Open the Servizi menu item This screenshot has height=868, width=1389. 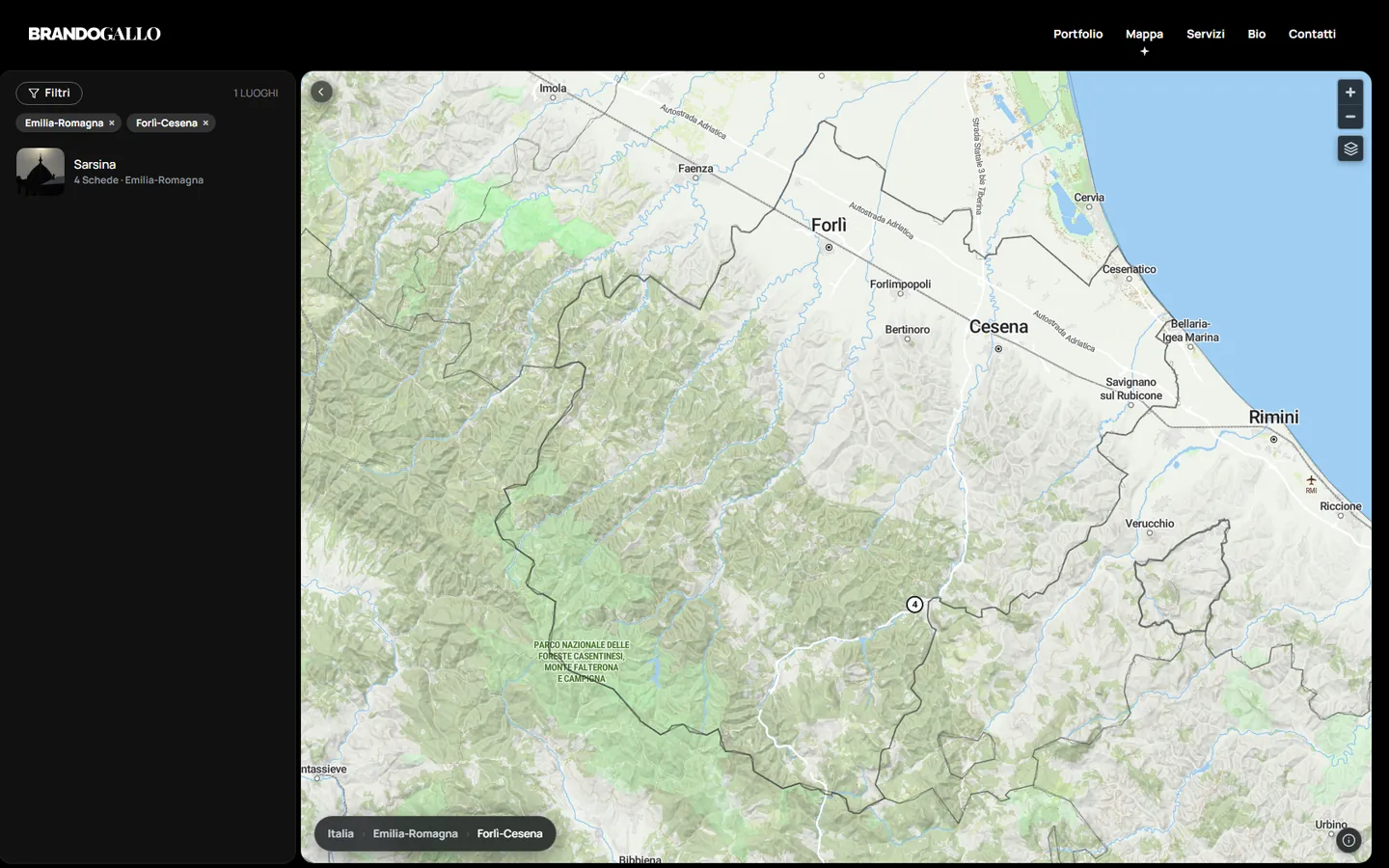point(1206,34)
